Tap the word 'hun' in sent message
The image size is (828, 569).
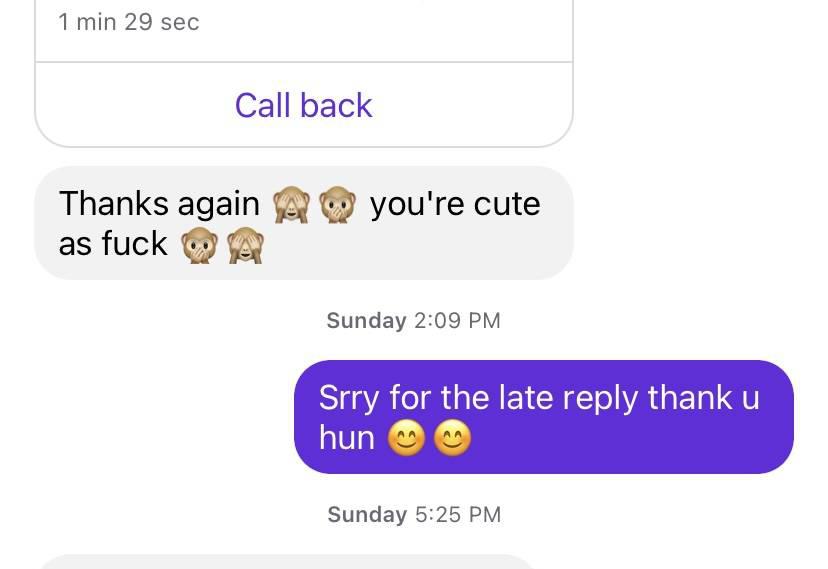[346, 438]
